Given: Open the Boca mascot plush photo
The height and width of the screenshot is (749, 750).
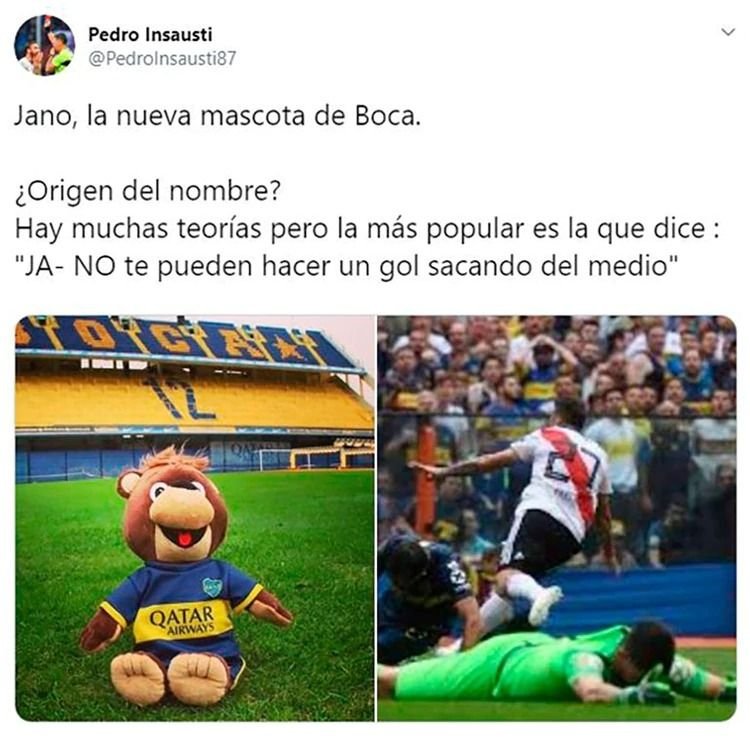Looking at the screenshot, I should [x=195, y=518].
